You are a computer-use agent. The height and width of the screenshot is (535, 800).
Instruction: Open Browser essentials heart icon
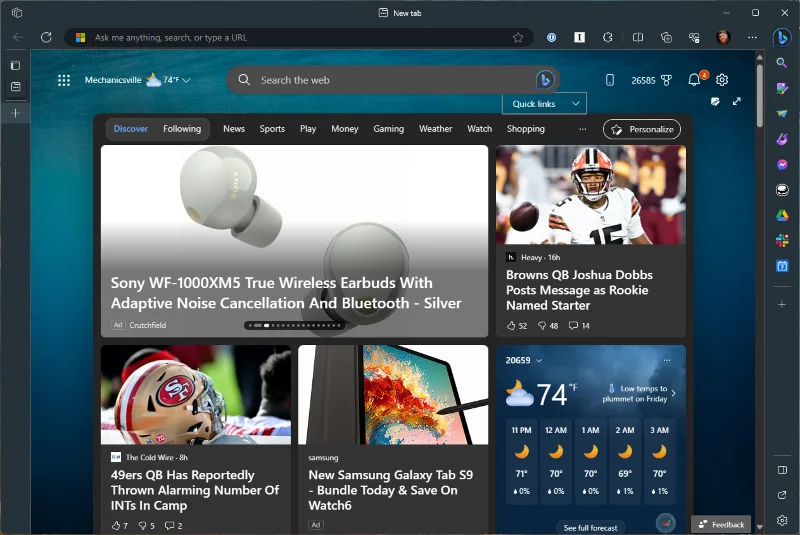694,37
